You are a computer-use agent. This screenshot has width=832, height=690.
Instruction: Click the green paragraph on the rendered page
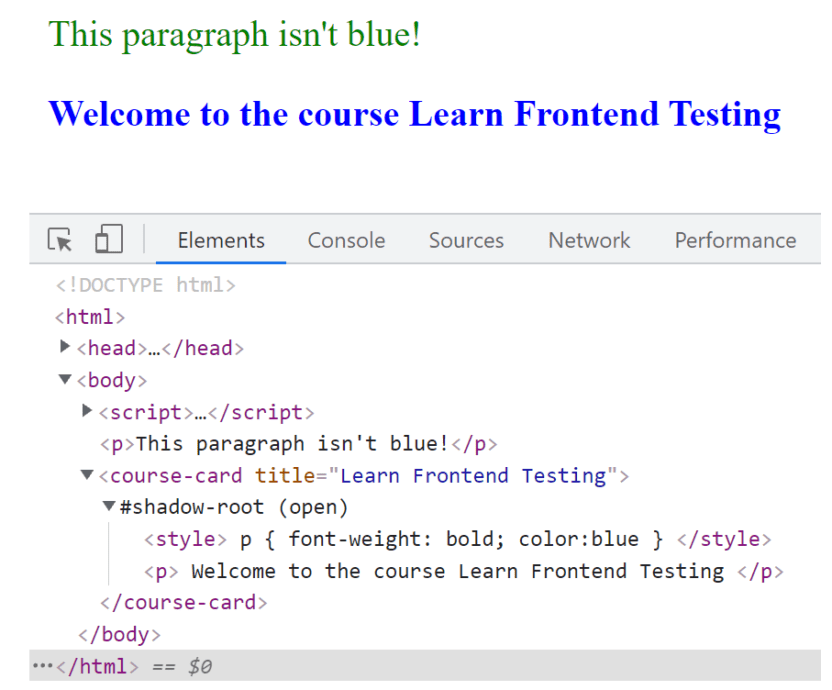click(235, 34)
